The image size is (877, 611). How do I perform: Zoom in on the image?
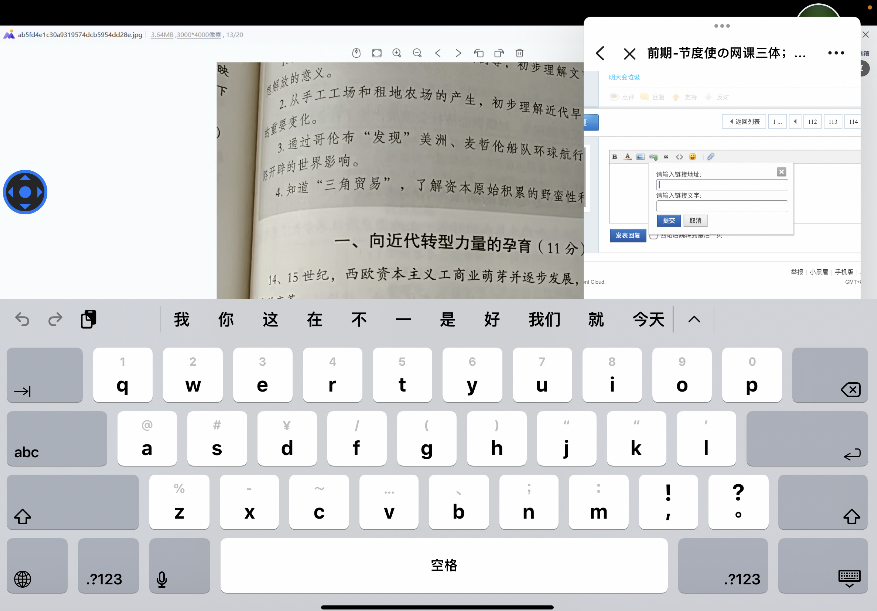tap(397, 53)
